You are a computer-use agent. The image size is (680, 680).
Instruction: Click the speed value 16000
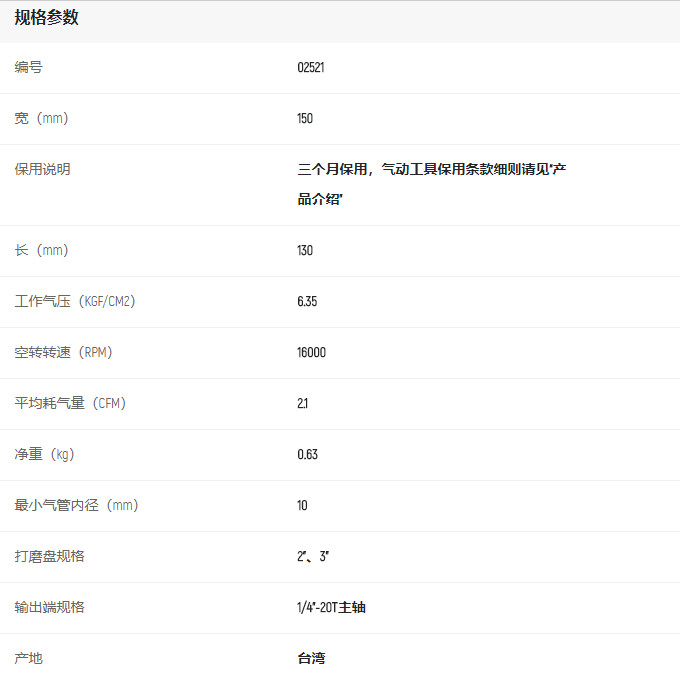[x=311, y=353]
